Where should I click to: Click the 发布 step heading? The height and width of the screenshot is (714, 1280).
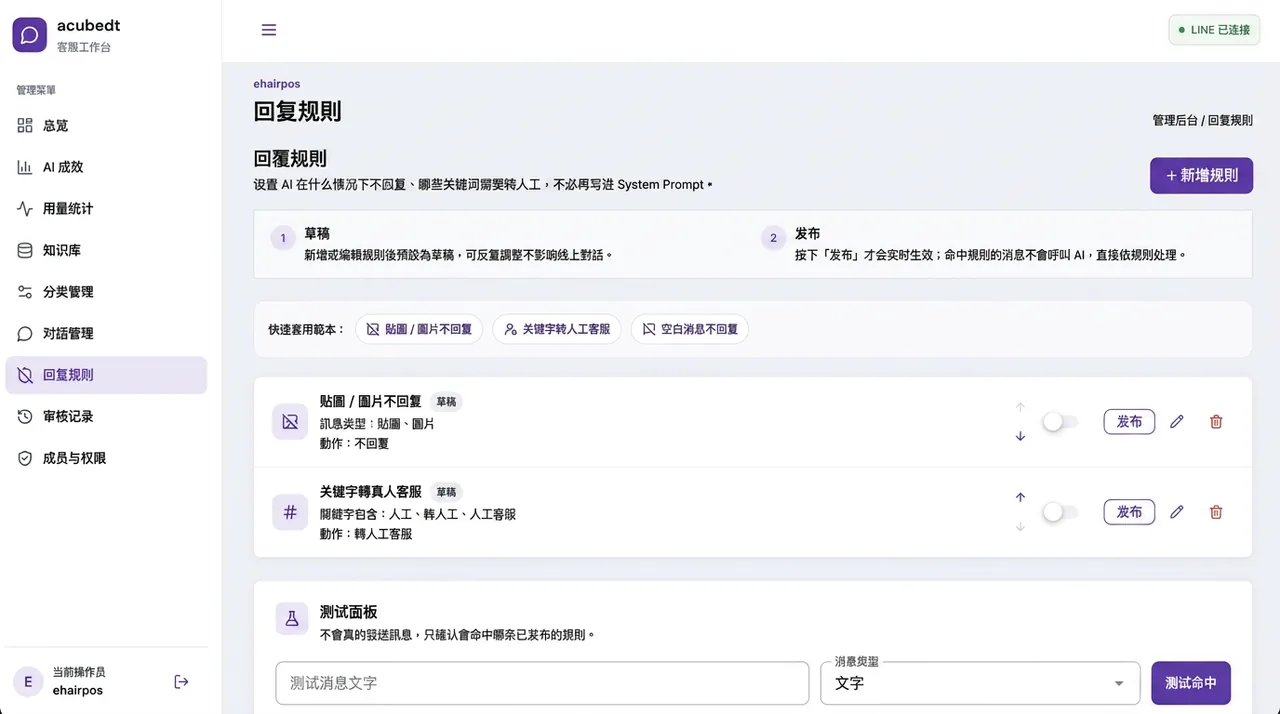(x=808, y=234)
